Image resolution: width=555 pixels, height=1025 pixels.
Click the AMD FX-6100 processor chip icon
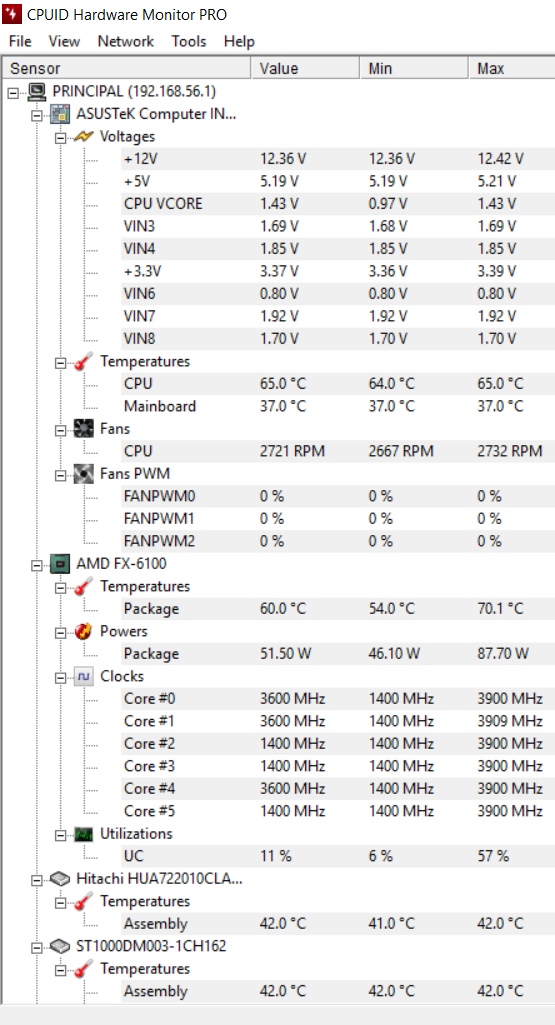click(60, 563)
